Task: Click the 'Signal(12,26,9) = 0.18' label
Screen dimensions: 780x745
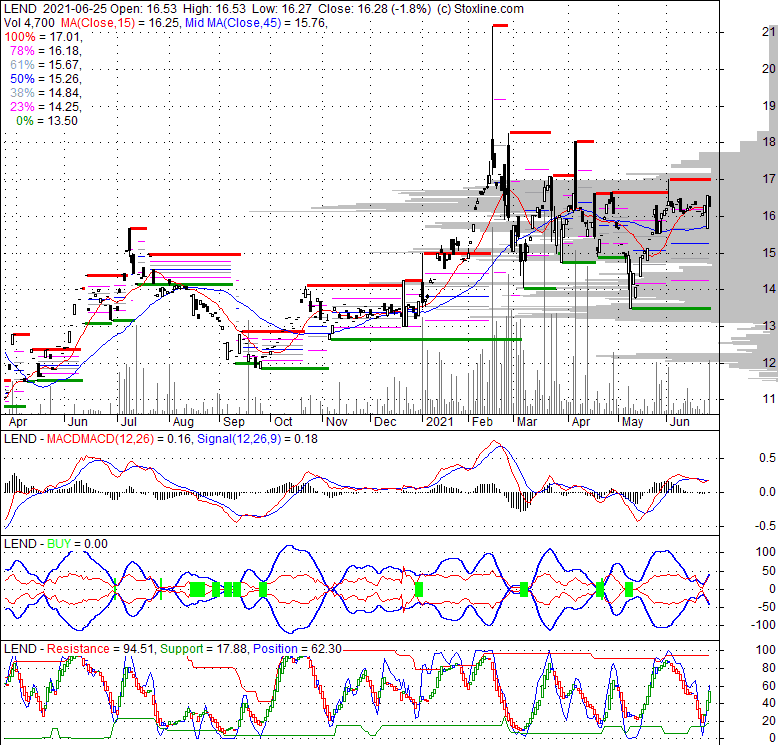Action: tap(257, 439)
